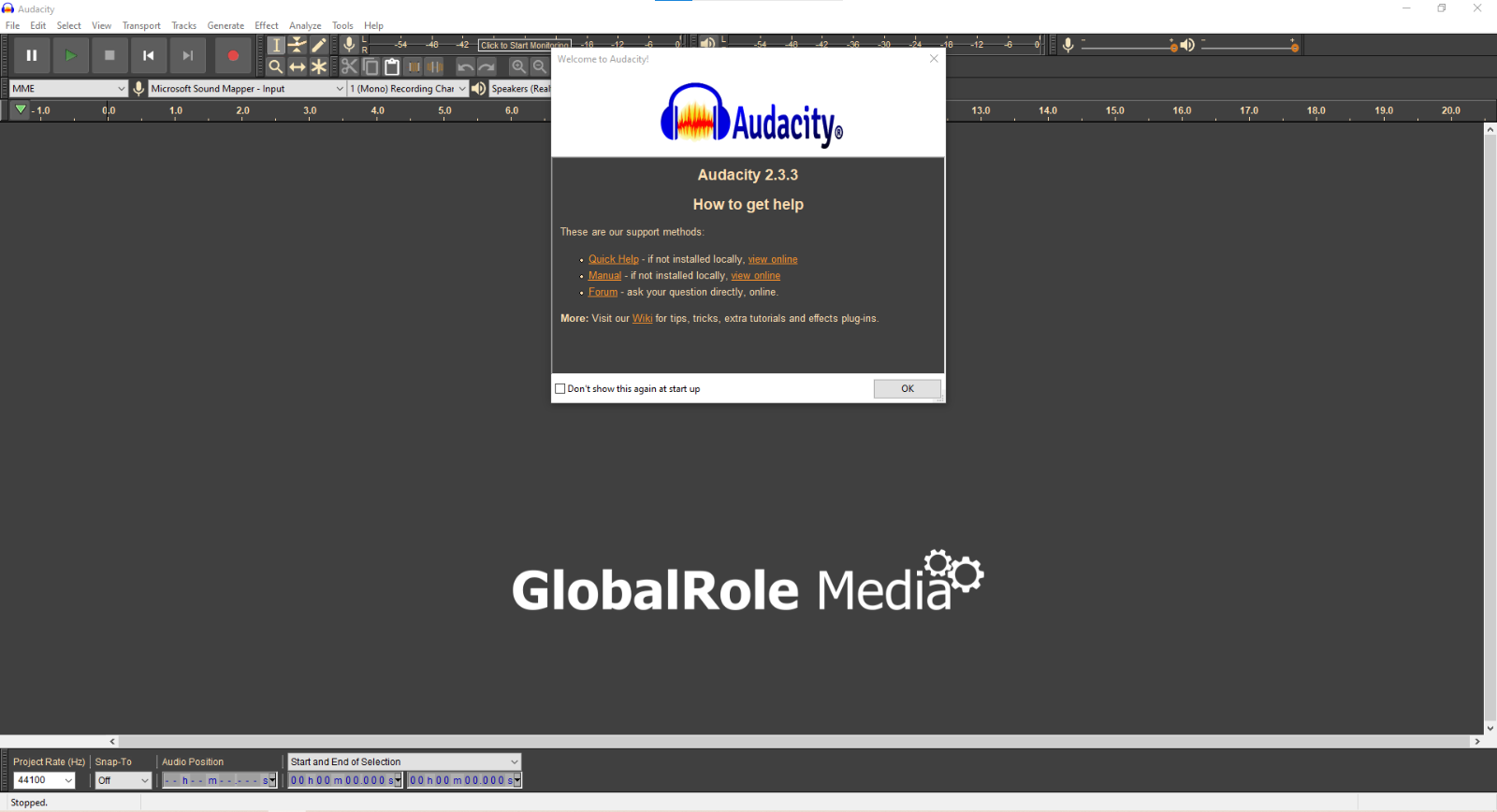Image resolution: width=1497 pixels, height=812 pixels.
Task: Check Don't show this again at start up
Action: coord(560,389)
